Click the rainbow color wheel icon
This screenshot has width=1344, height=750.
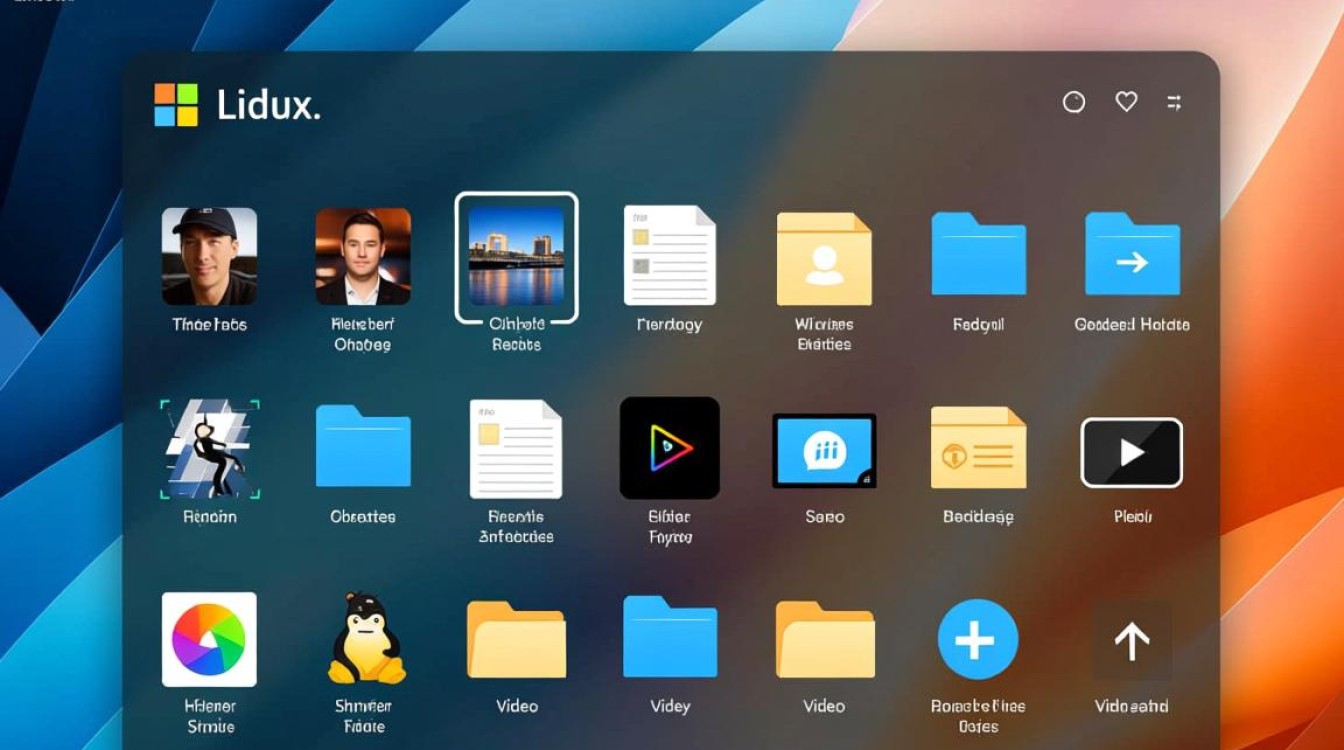point(209,638)
